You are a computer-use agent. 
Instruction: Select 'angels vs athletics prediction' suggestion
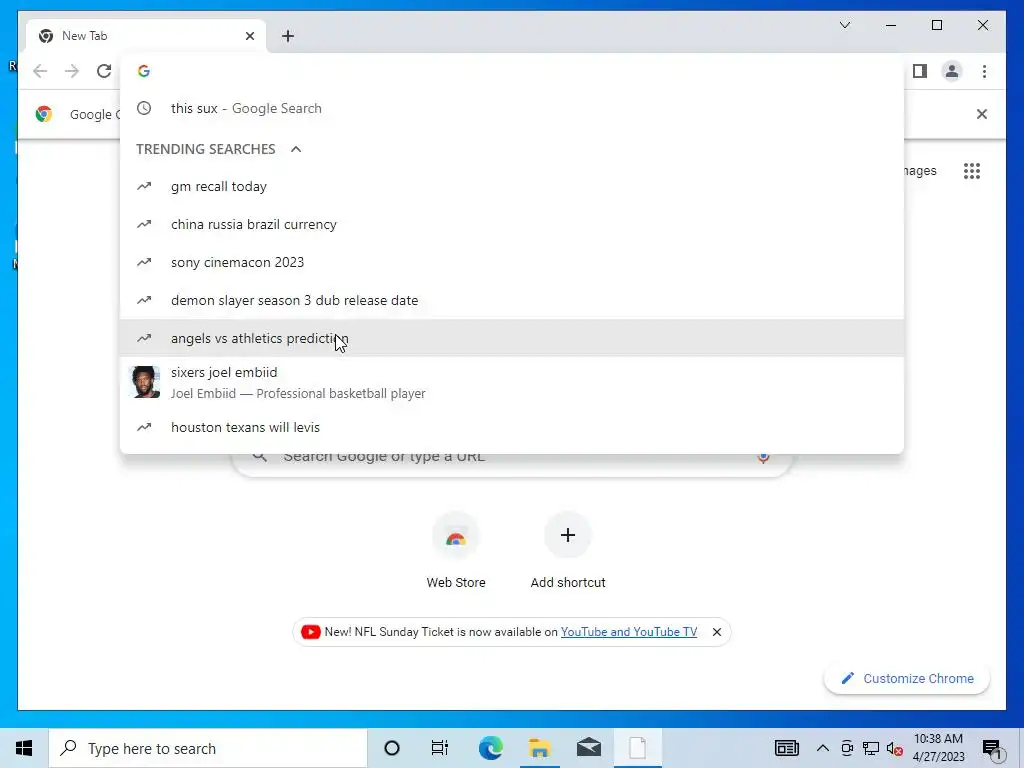pos(512,338)
